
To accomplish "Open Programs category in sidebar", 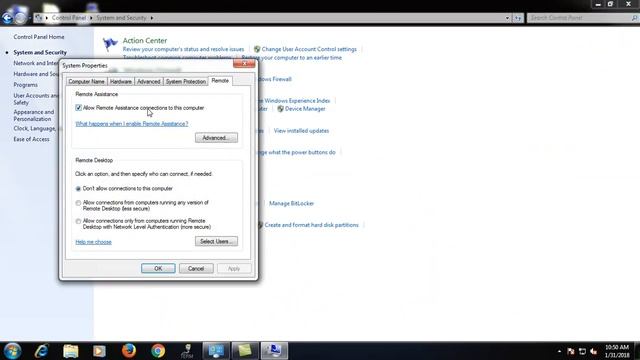I will (25, 85).
